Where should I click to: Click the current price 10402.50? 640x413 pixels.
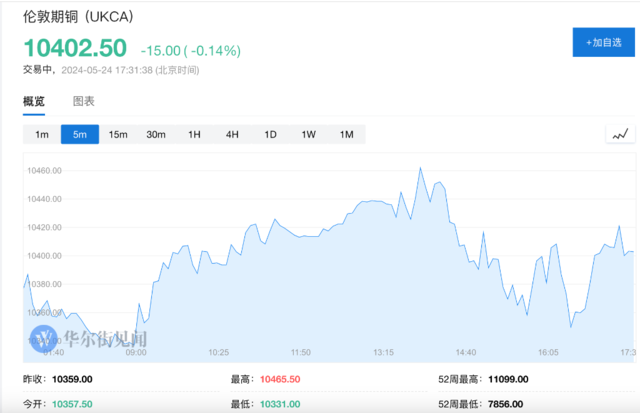coord(75,48)
